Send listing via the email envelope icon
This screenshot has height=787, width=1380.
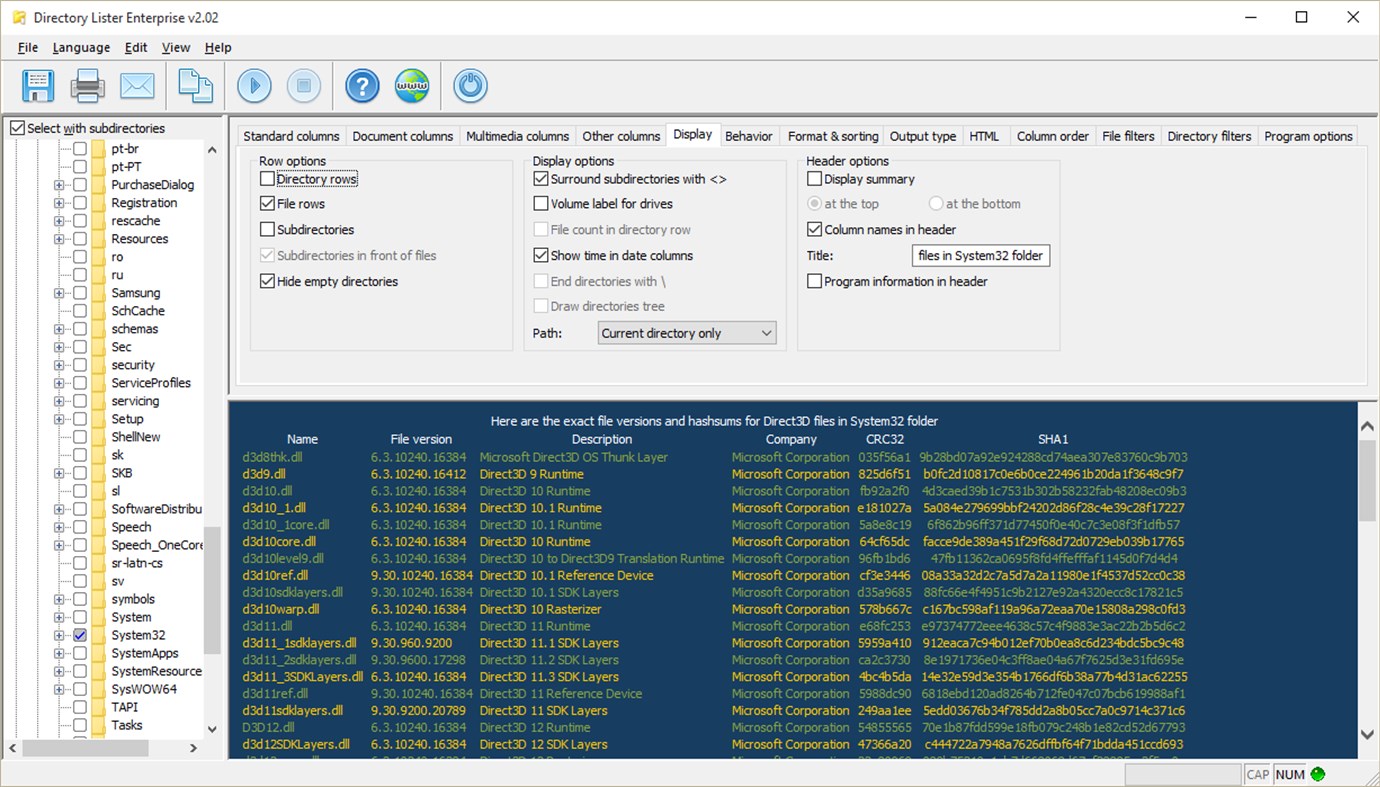point(137,86)
